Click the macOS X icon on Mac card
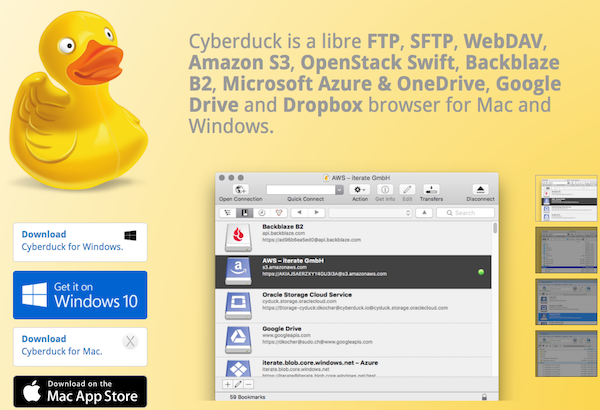The height and width of the screenshot is (410, 600). coord(130,341)
